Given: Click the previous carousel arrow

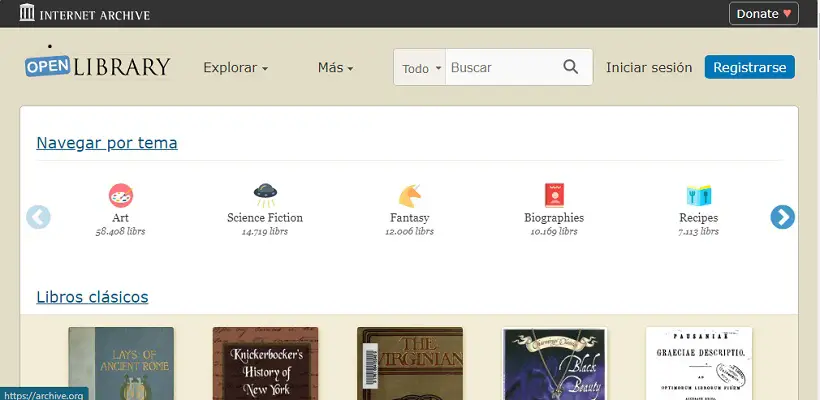Looking at the screenshot, I should point(38,217).
